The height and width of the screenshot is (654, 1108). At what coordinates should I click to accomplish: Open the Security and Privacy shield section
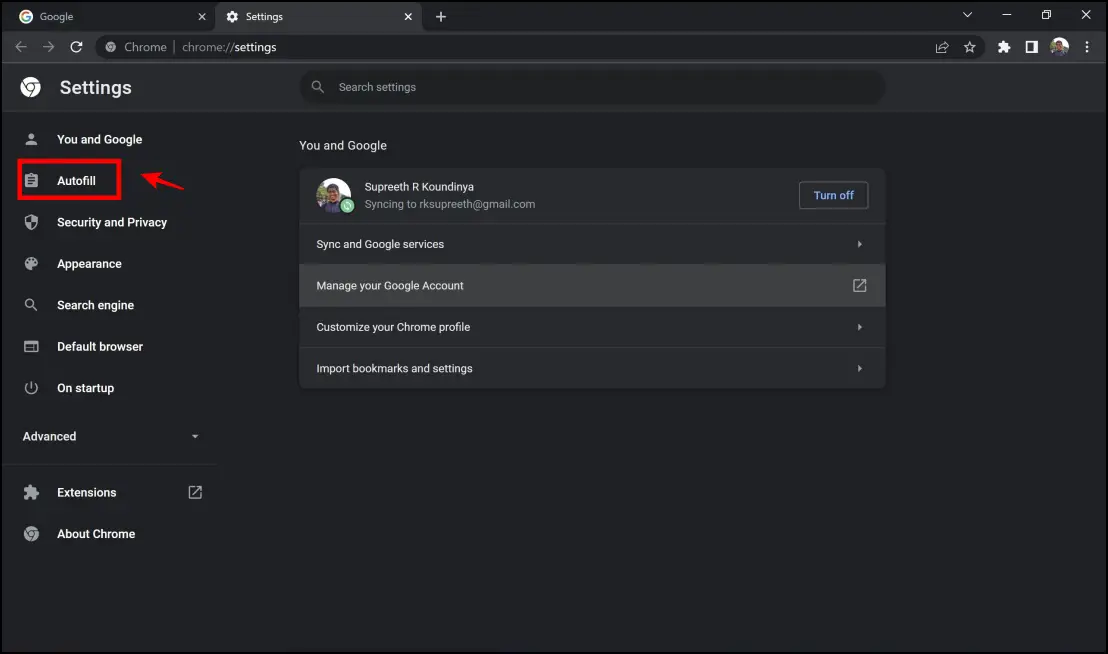111,222
